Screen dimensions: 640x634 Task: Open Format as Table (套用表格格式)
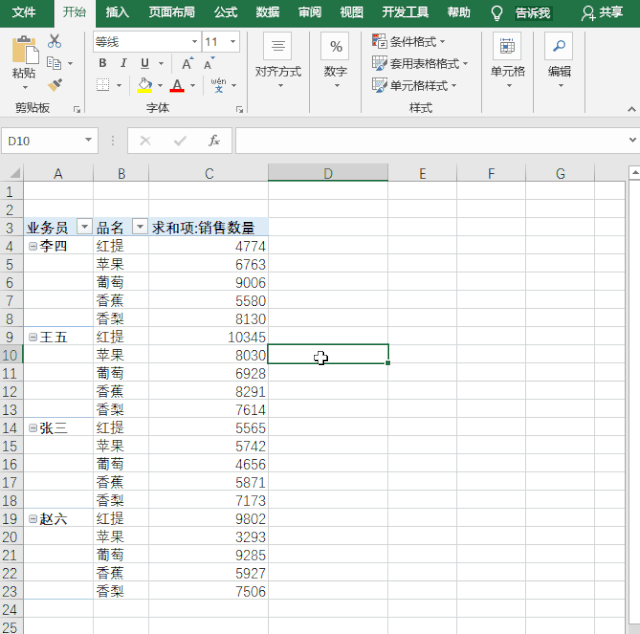(x=420, y=63)
